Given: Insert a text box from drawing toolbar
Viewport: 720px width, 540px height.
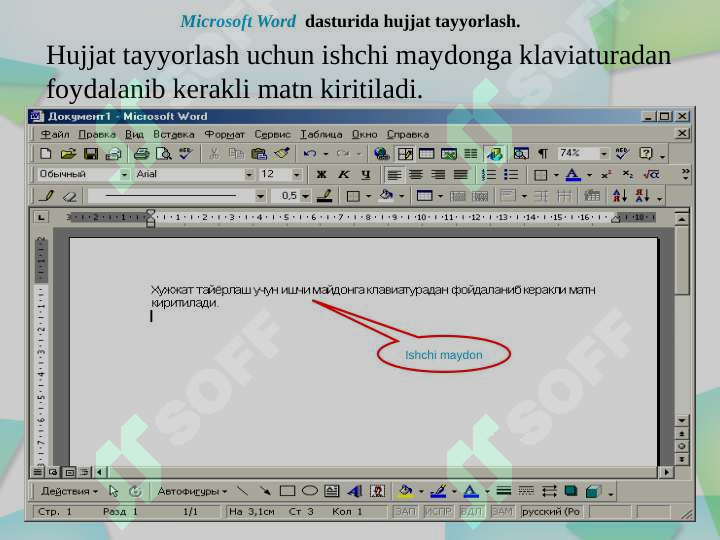Looking at the screenshot, I should pyautogui.click(x=332, y=491).
